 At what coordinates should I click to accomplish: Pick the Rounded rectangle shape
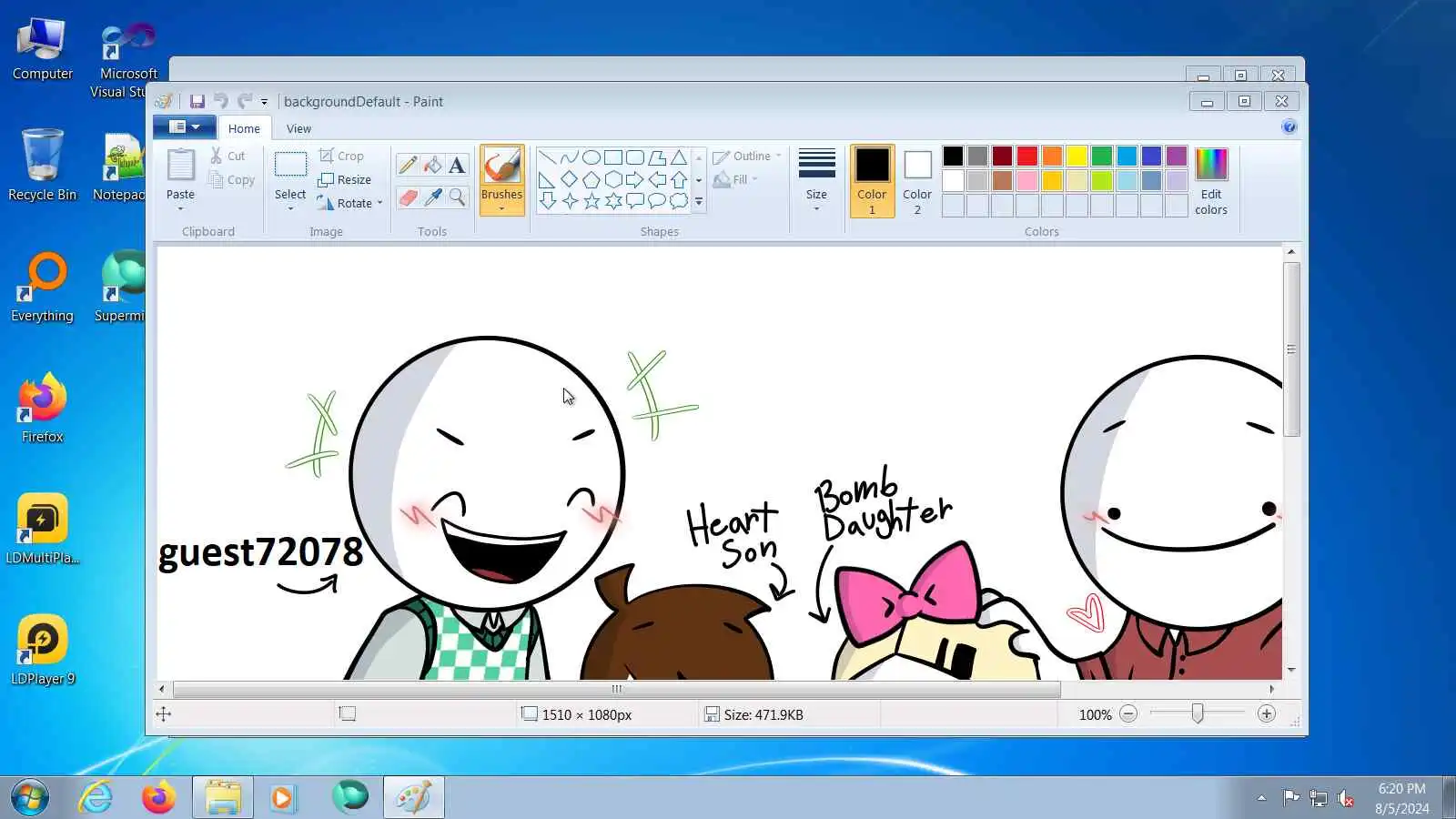tap(634, 157)
